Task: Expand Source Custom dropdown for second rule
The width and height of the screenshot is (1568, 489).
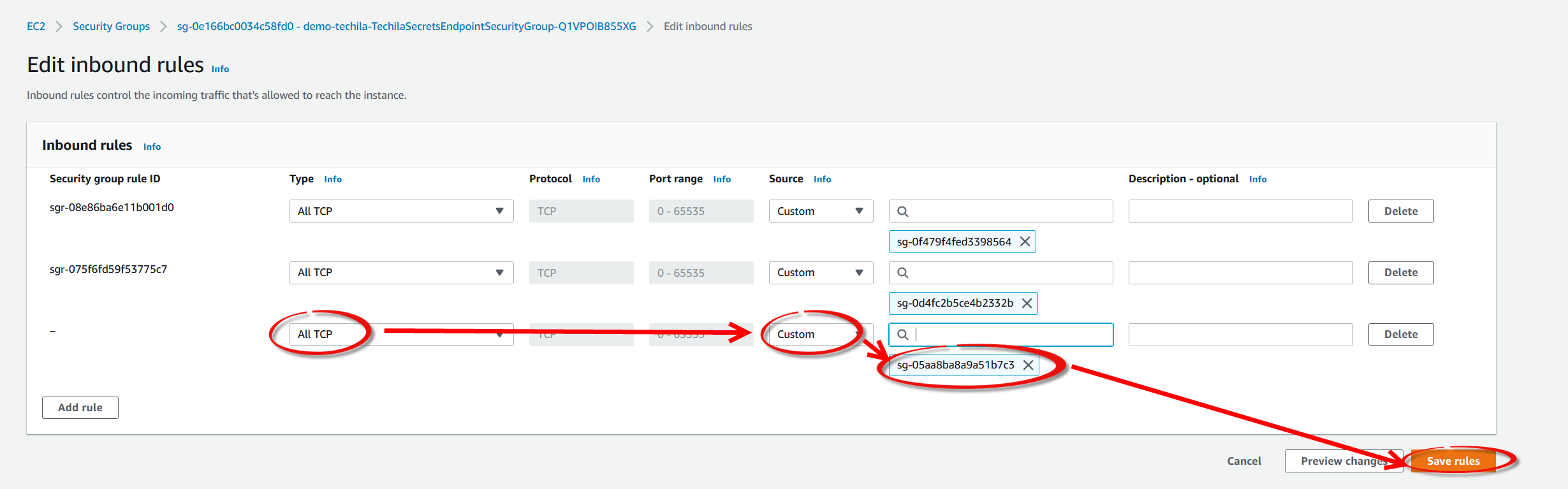Action: coord(820,273)
